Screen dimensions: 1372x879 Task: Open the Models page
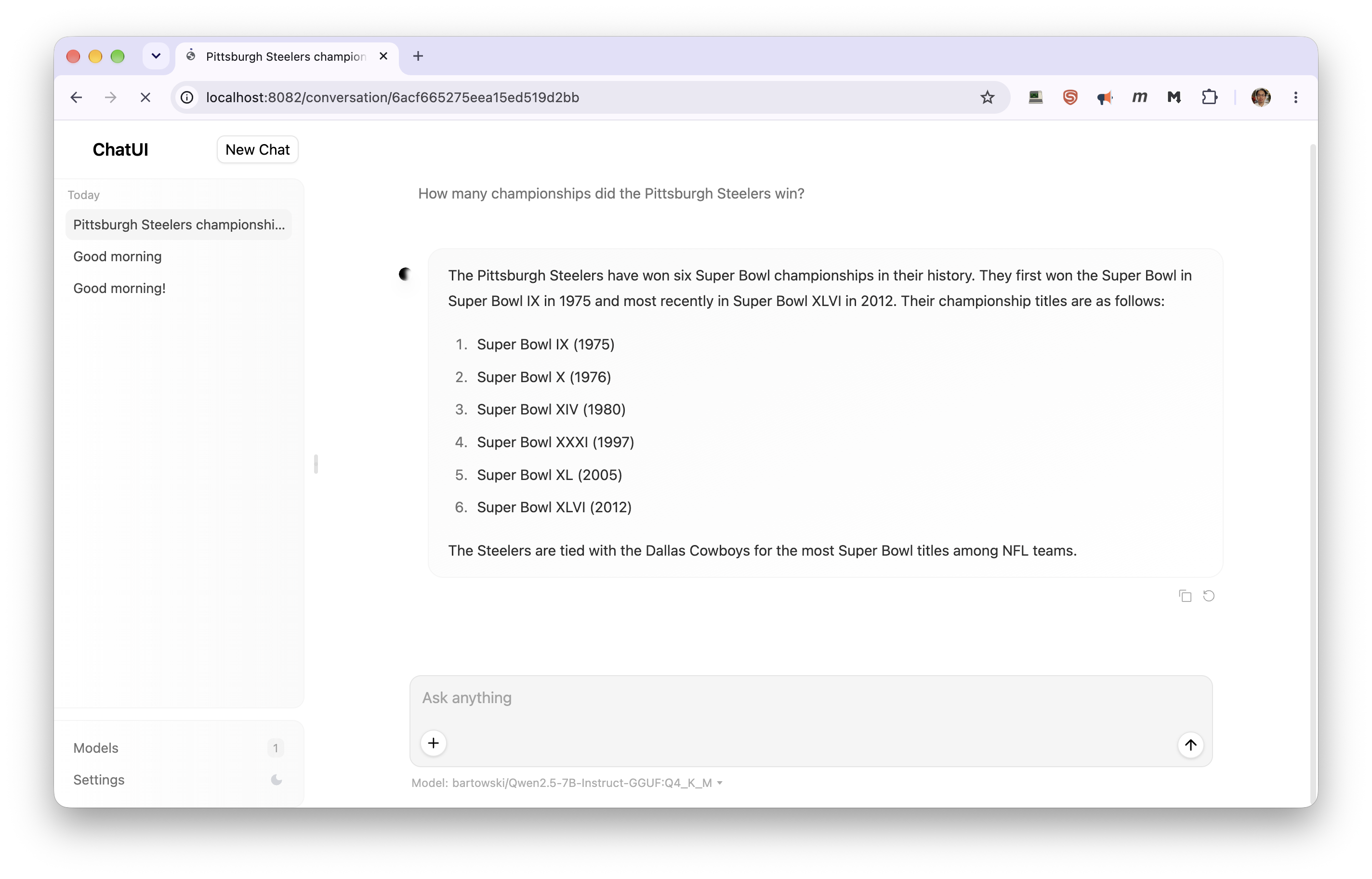[179, 748]
